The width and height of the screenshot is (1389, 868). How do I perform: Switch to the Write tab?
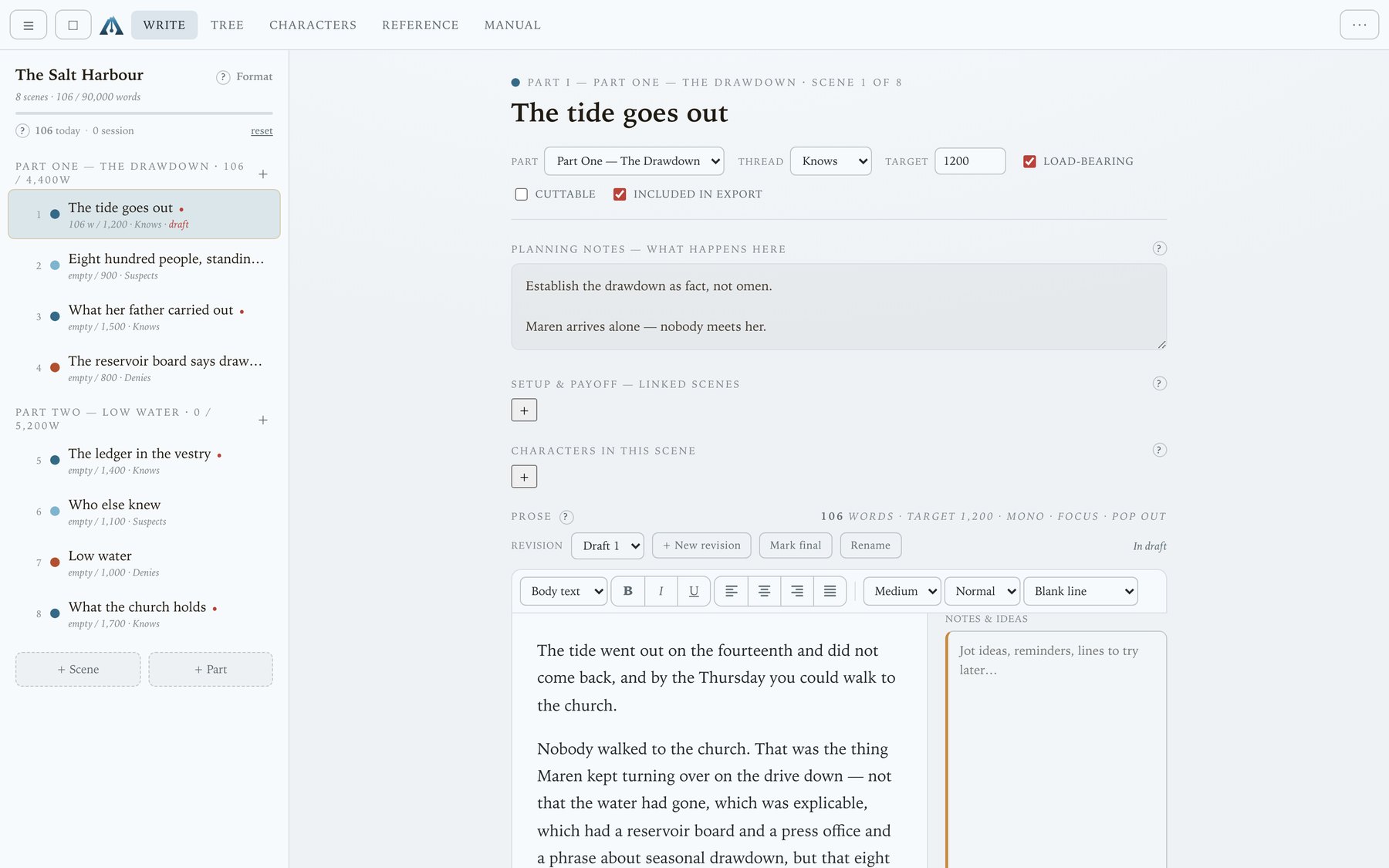[164, 25]
